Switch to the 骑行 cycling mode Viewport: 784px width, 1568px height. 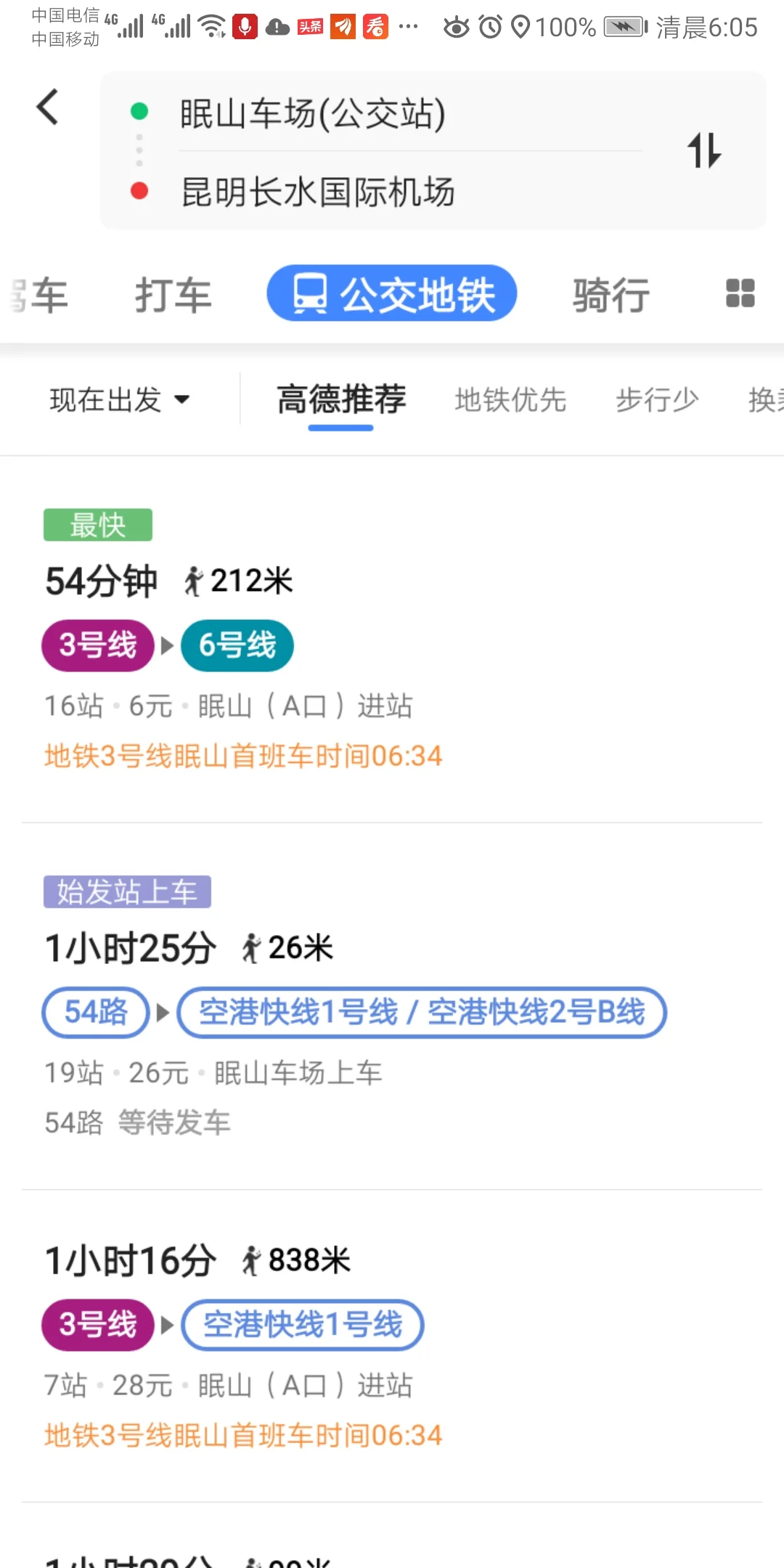(x=611, y=293)
